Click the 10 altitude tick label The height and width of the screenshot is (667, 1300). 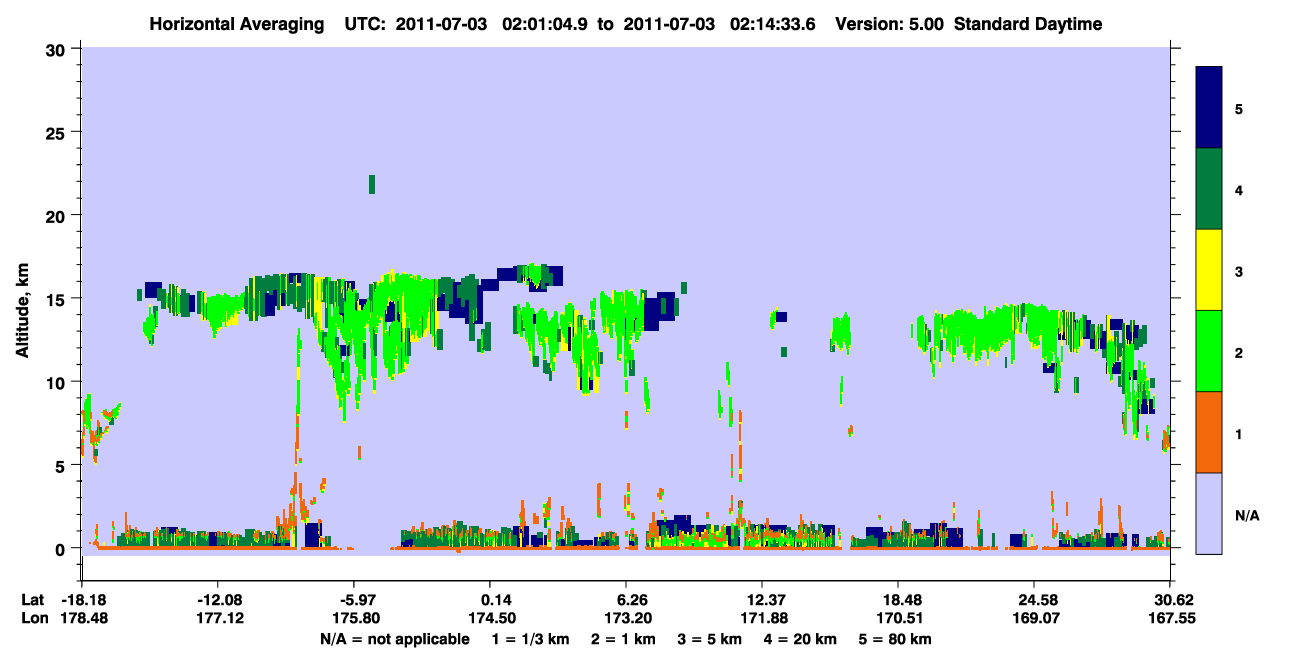click(x=58, y=382)
